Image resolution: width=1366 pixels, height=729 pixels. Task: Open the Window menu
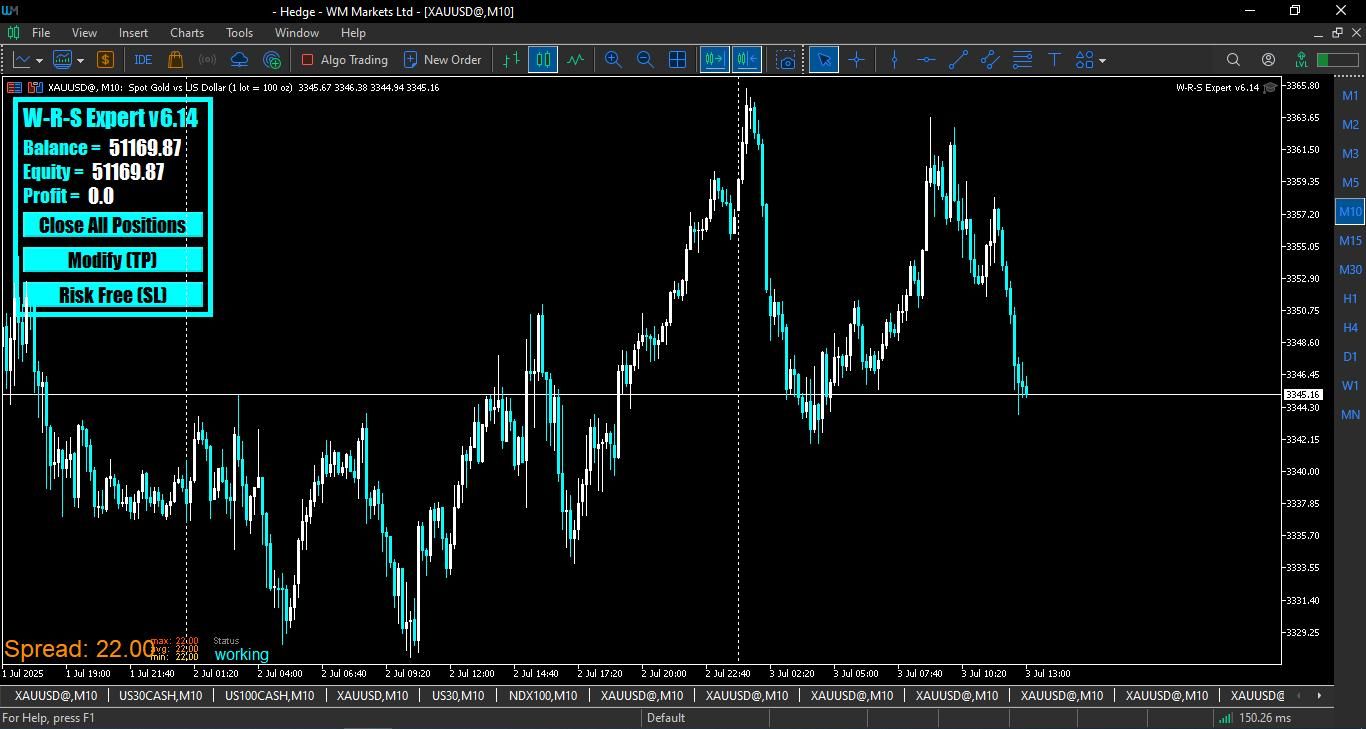point(297,33)
